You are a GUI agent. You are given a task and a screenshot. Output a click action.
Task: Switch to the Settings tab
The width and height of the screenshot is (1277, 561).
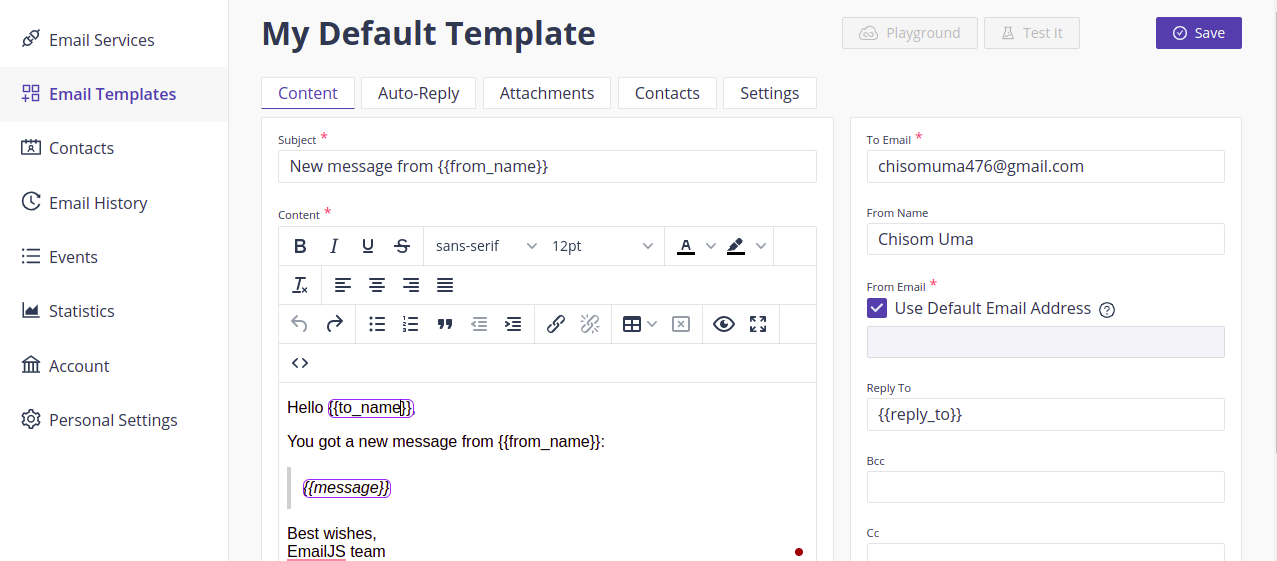[x=770, y=93]
